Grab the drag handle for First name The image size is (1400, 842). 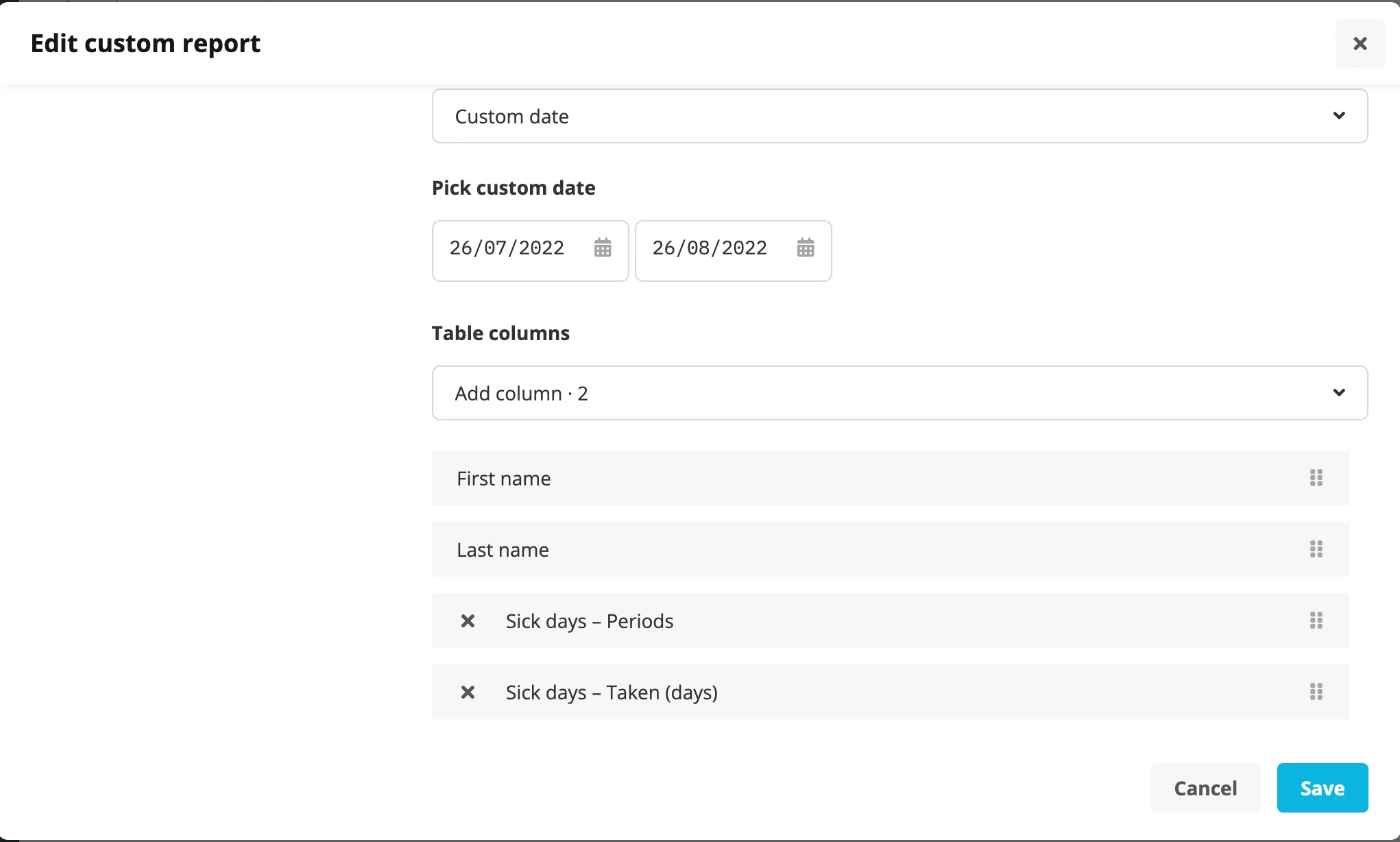point(1316,478)
